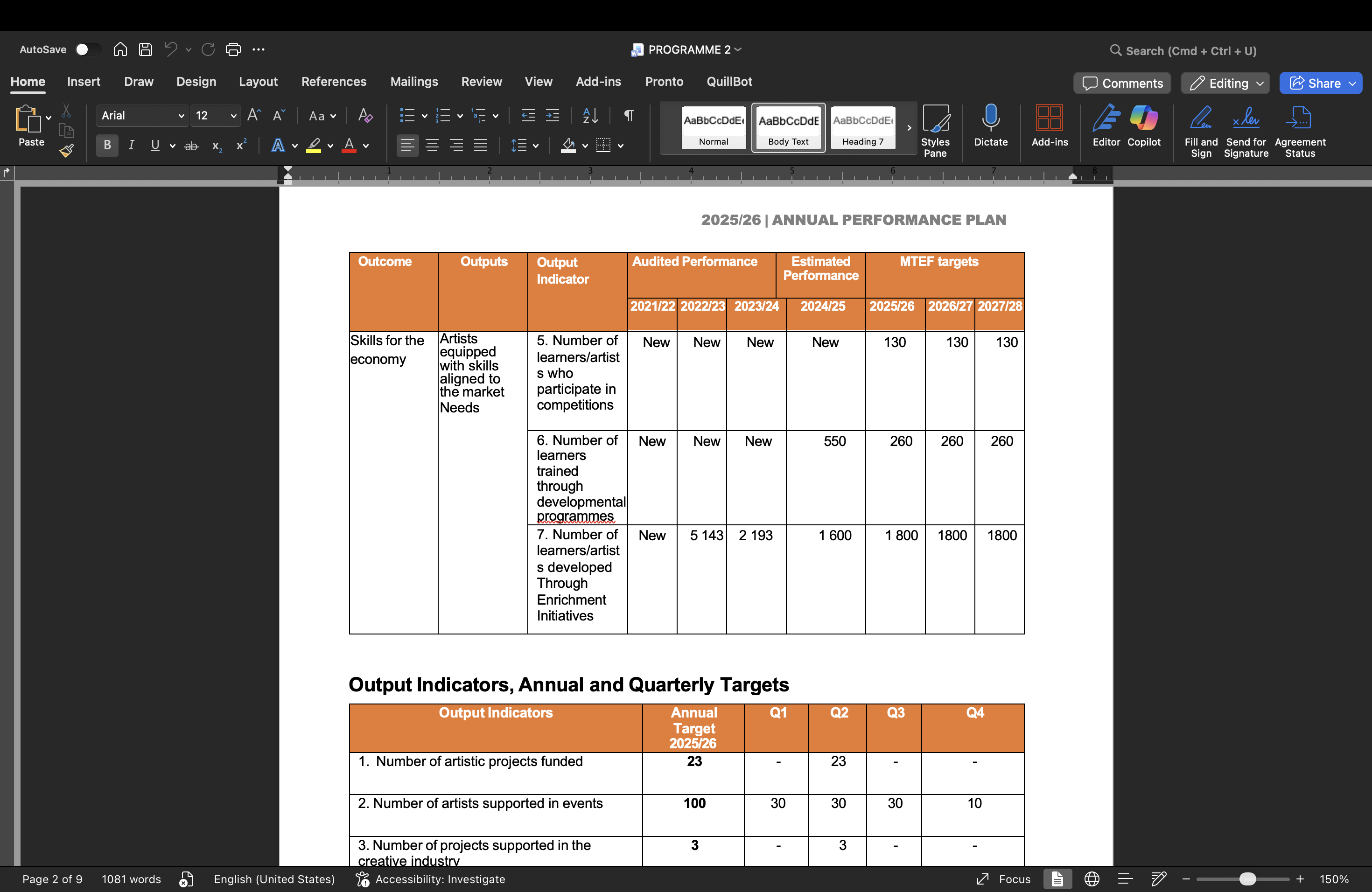Click Accessibility: Investigate in status bar
Viewport: 1372px width, 892px height.
[x=431, y=879]
